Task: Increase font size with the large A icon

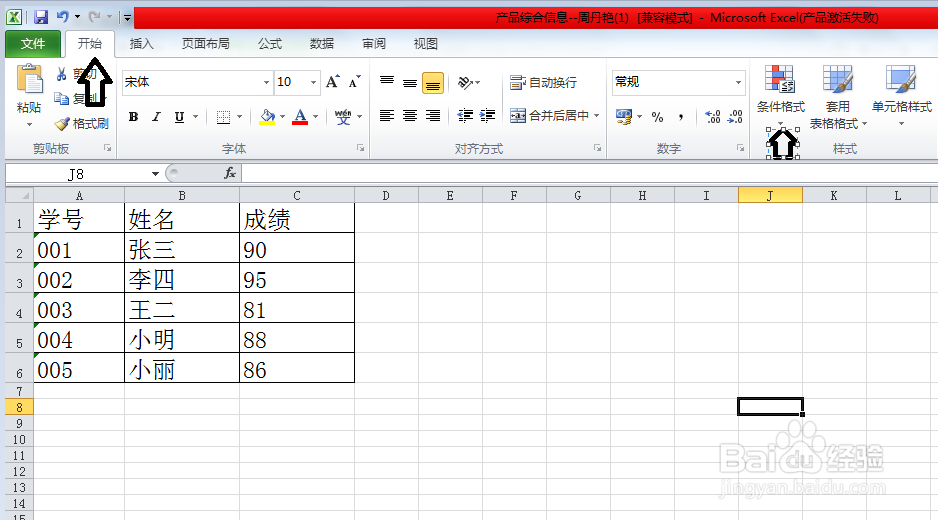Action: coord(333,82)
